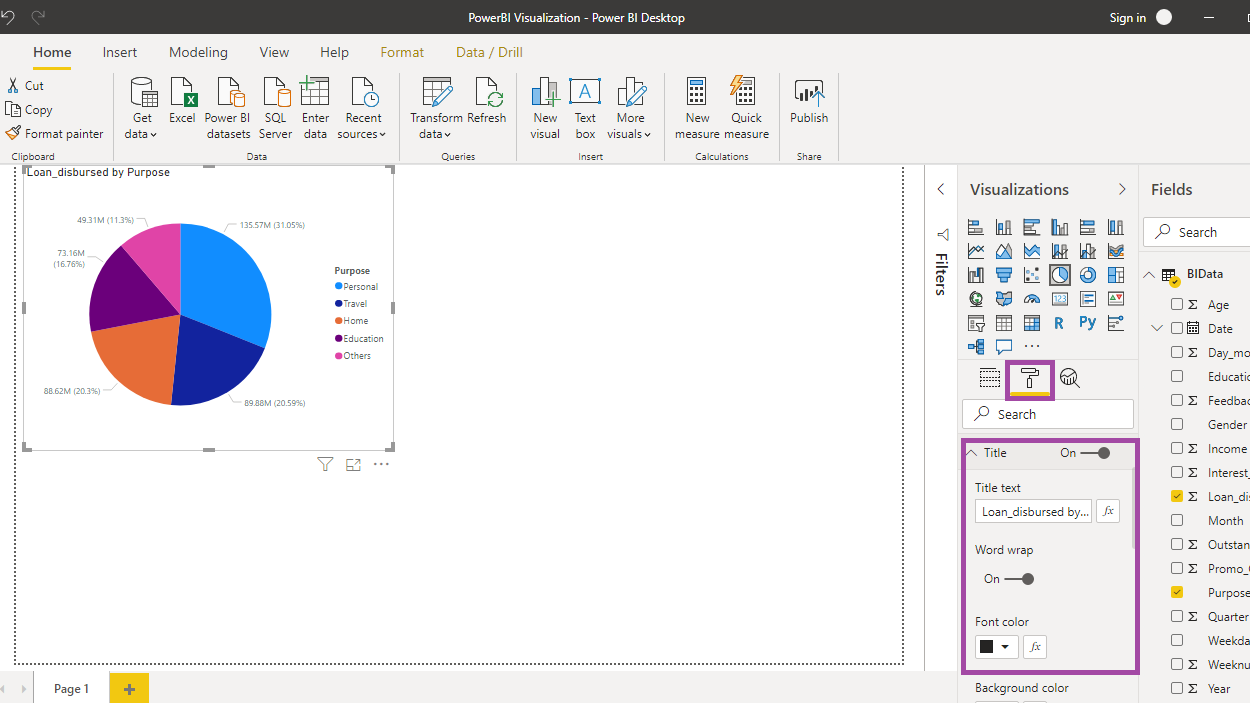Switch to the Modeling ribbon tab
The height and width of the screenshot is (703, 1250).
(198, 52)
